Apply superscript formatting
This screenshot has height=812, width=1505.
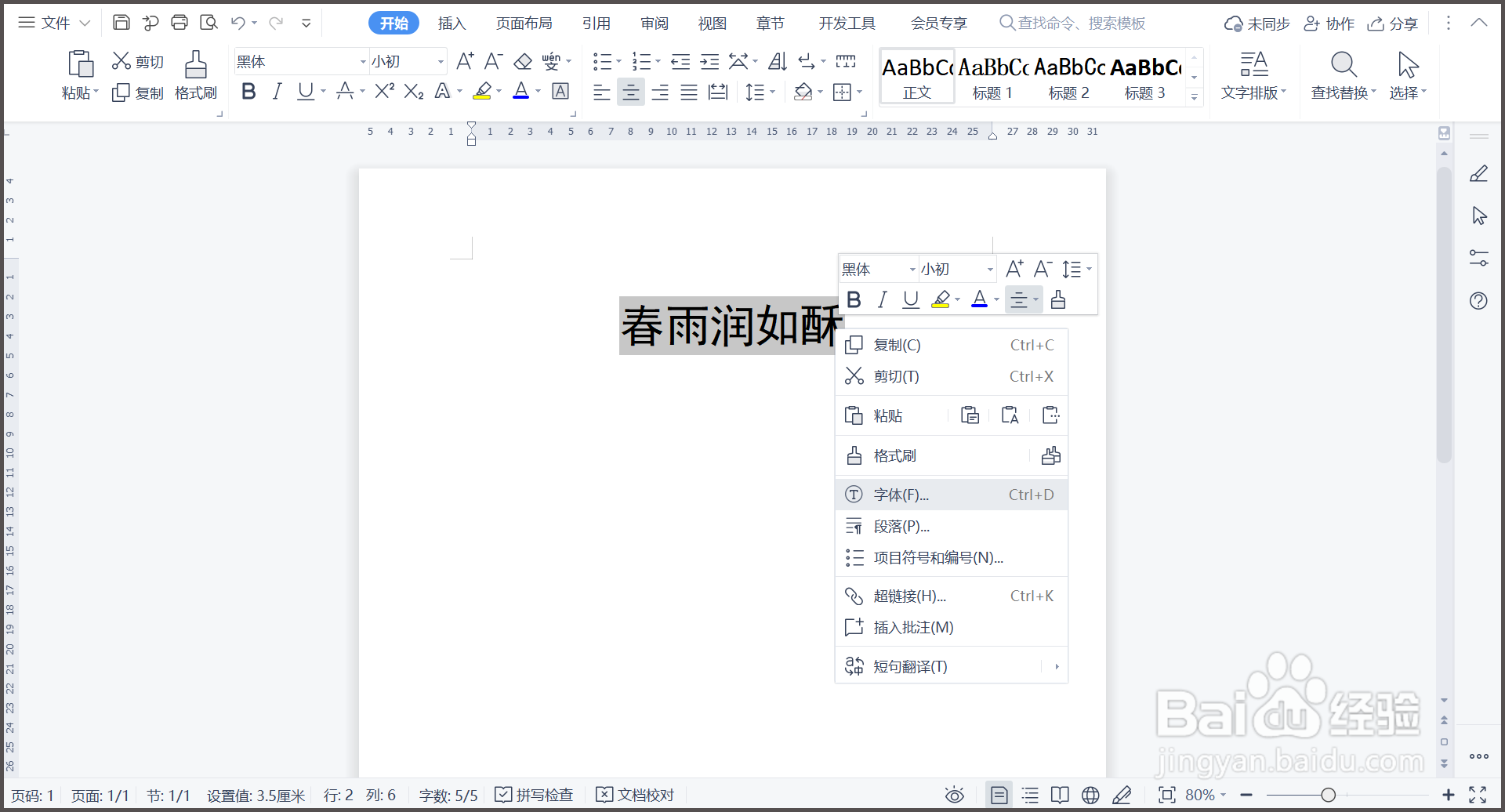[x=383, y=92]
